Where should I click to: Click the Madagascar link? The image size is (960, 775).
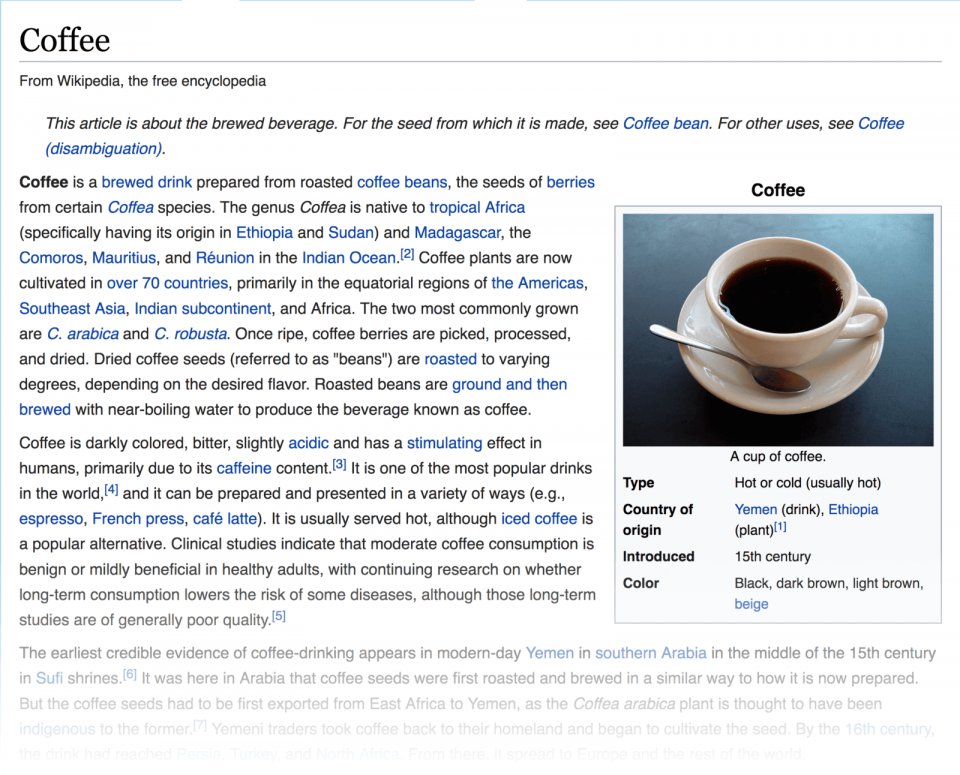[x=458, y=233]
